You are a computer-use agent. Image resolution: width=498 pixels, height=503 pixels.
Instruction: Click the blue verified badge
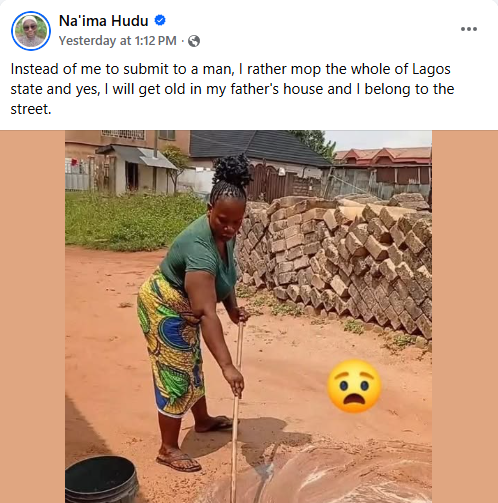tap(160, 20)
